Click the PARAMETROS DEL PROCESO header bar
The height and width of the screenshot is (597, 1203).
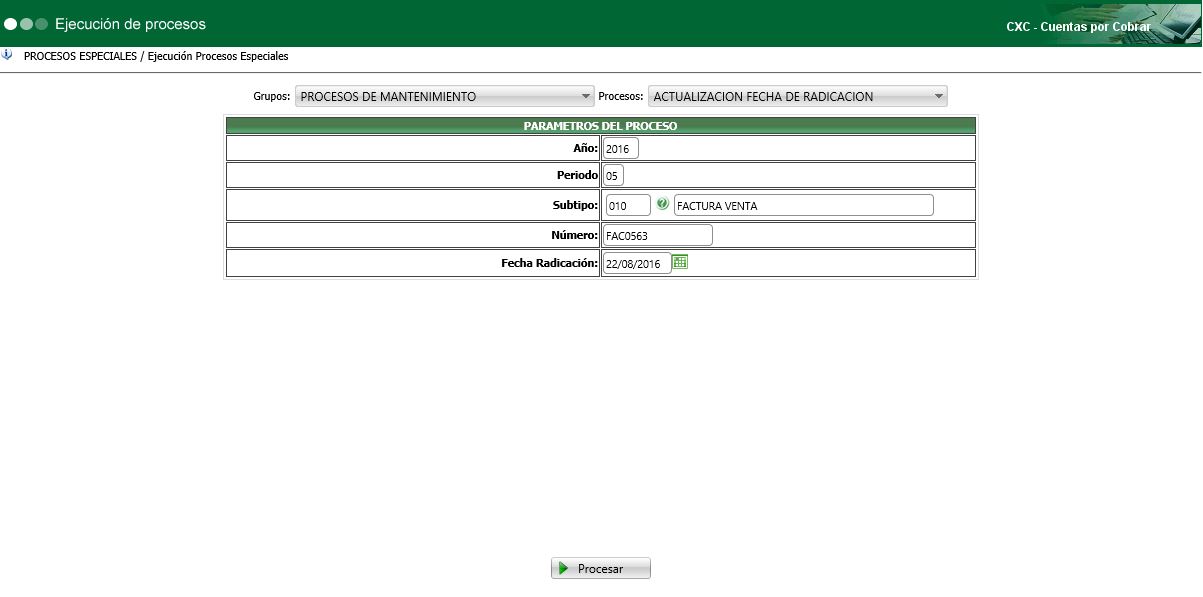(601, 125)
